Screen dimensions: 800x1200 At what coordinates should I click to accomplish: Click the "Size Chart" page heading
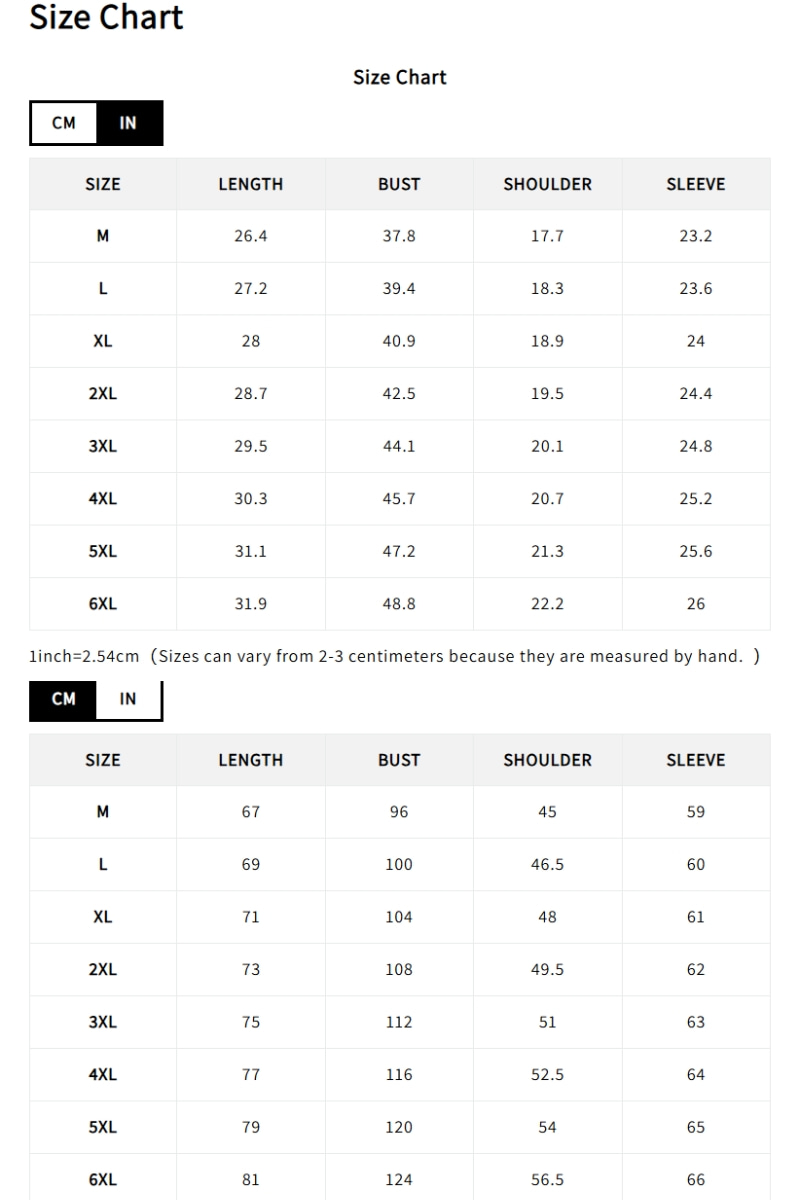point(106,17)
